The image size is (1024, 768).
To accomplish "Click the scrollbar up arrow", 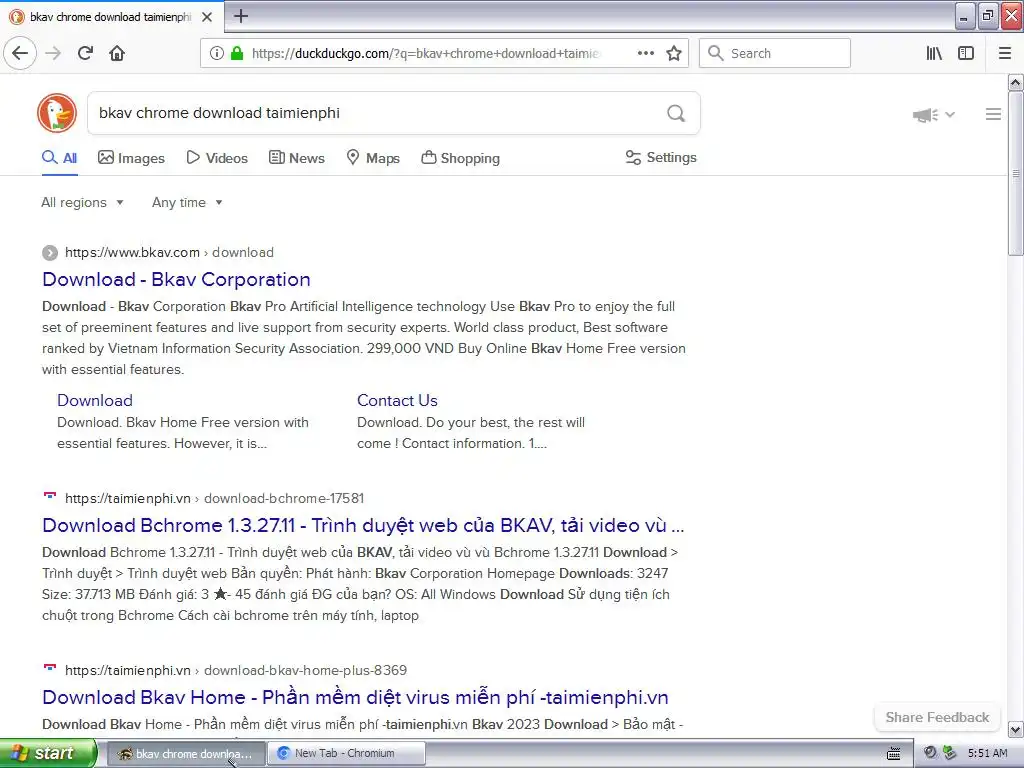I will 1015,82.
